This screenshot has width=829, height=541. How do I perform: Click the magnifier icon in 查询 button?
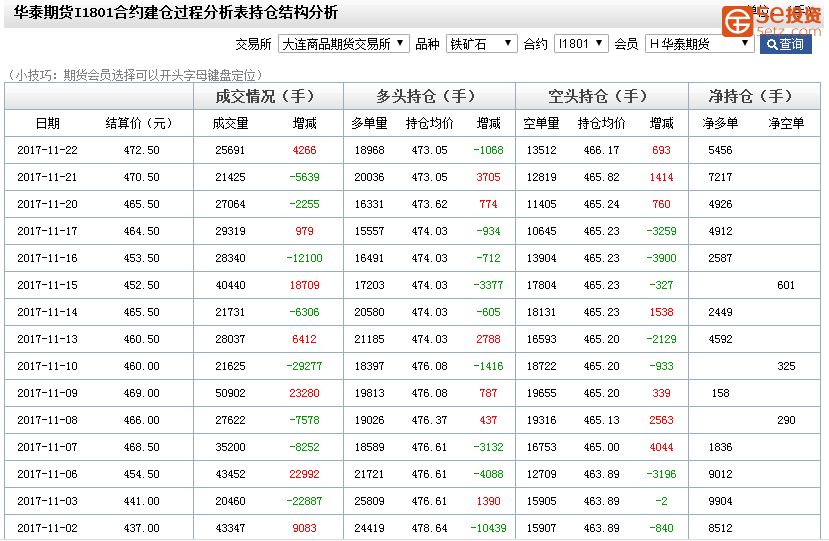[x=772, y=44]
